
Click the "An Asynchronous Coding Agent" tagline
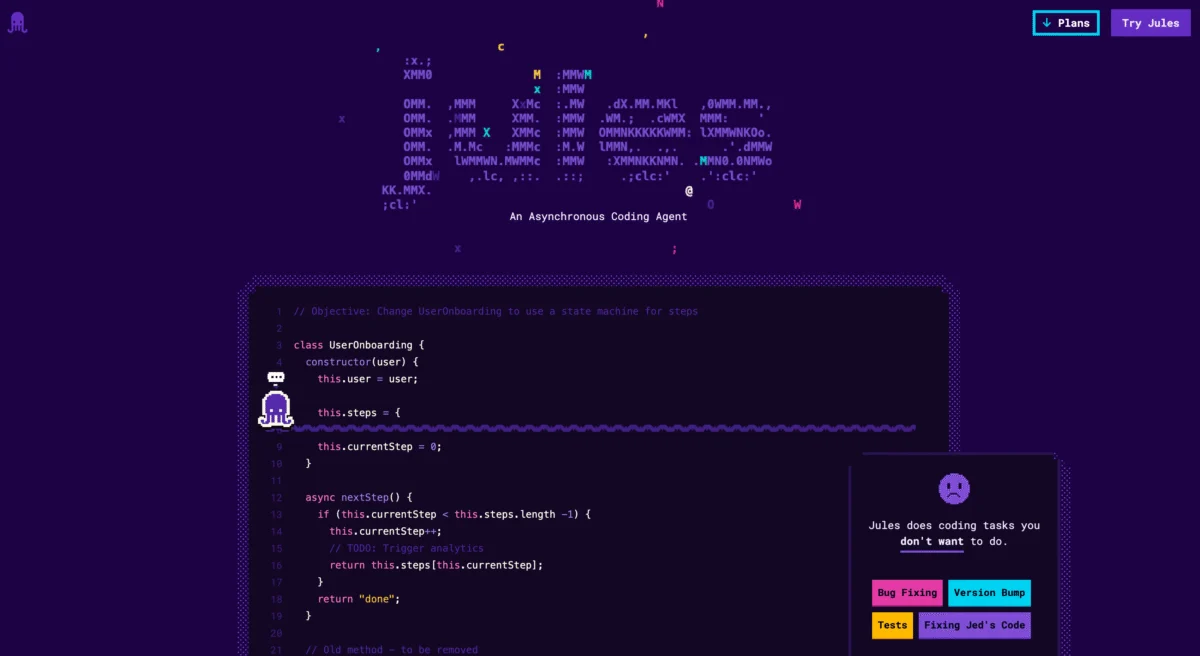click(x=598, y=216)
